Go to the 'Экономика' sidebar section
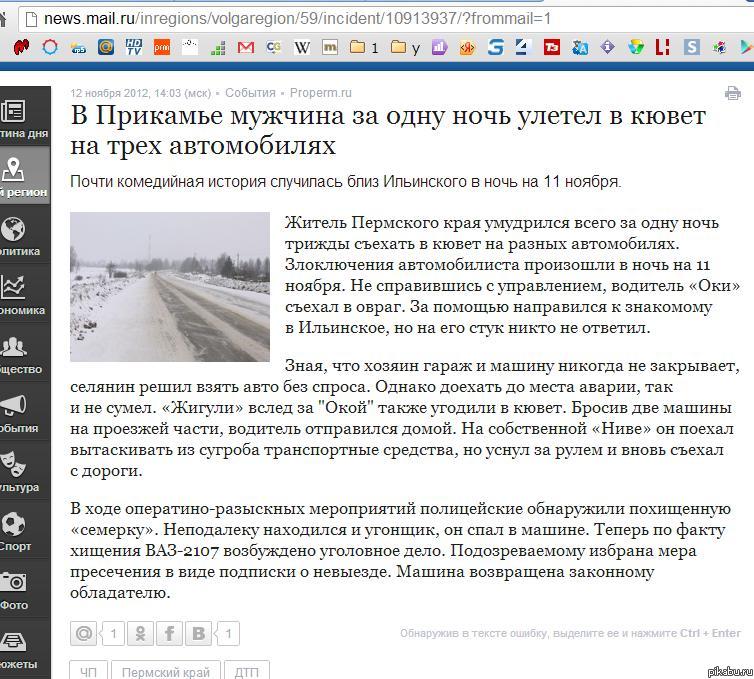The height and width of the screenshot is (679, 754). coord(24,293)
